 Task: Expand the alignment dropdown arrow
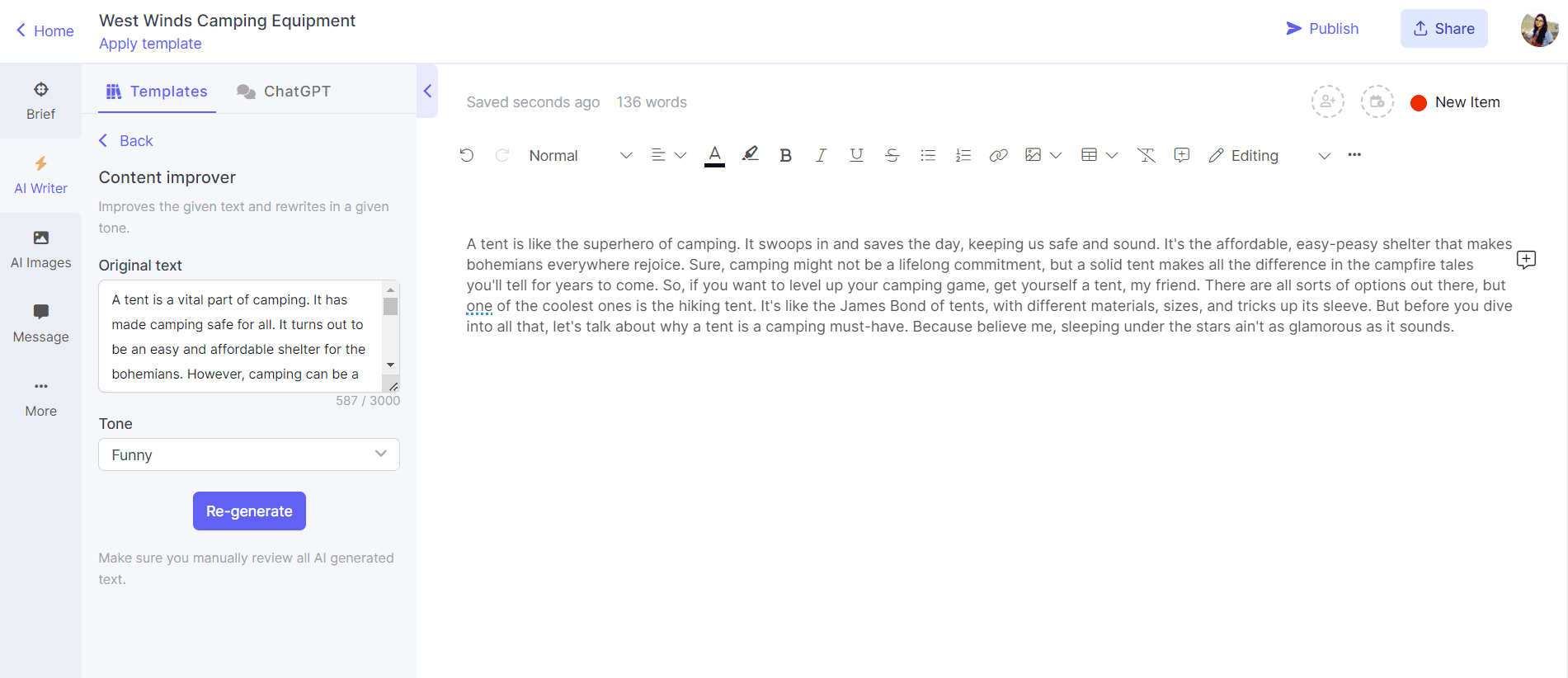point(680,155)
